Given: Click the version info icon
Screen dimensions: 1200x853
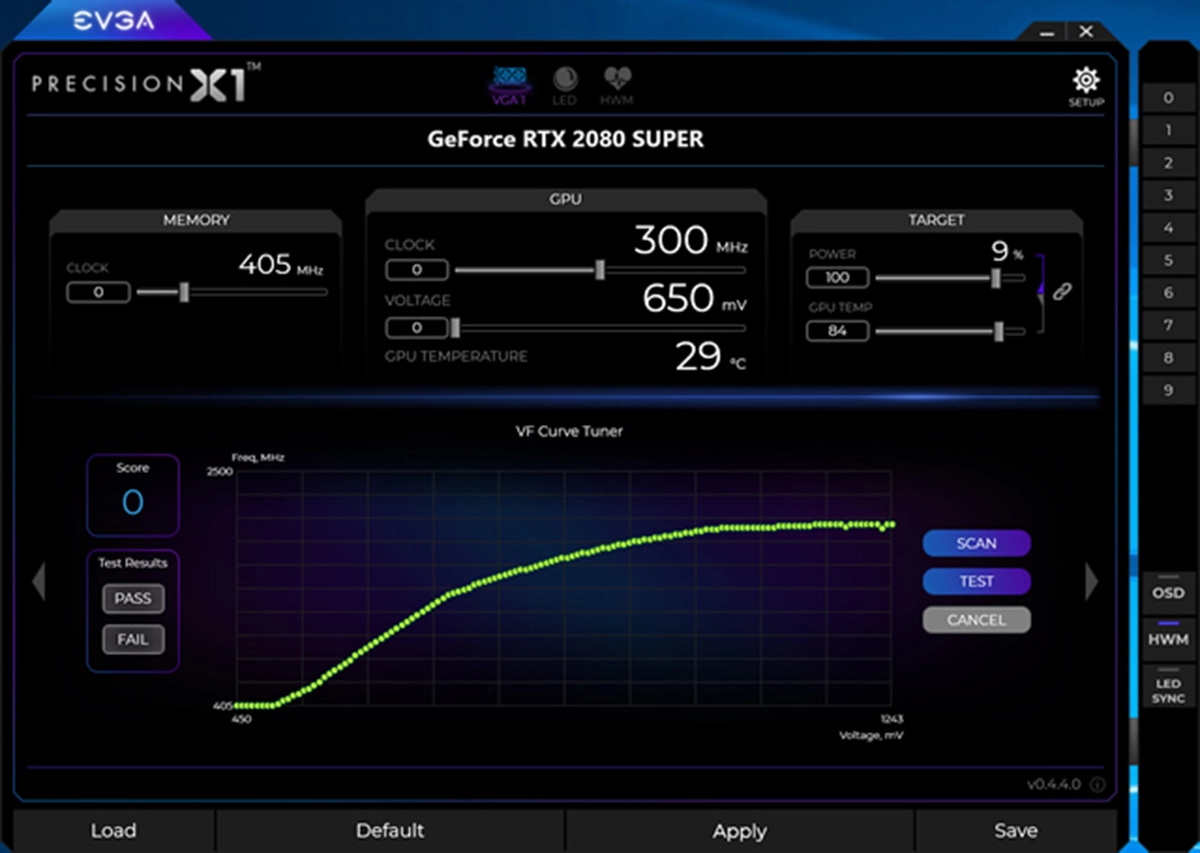Looking at the screenshot, I should pos(1097,784).
